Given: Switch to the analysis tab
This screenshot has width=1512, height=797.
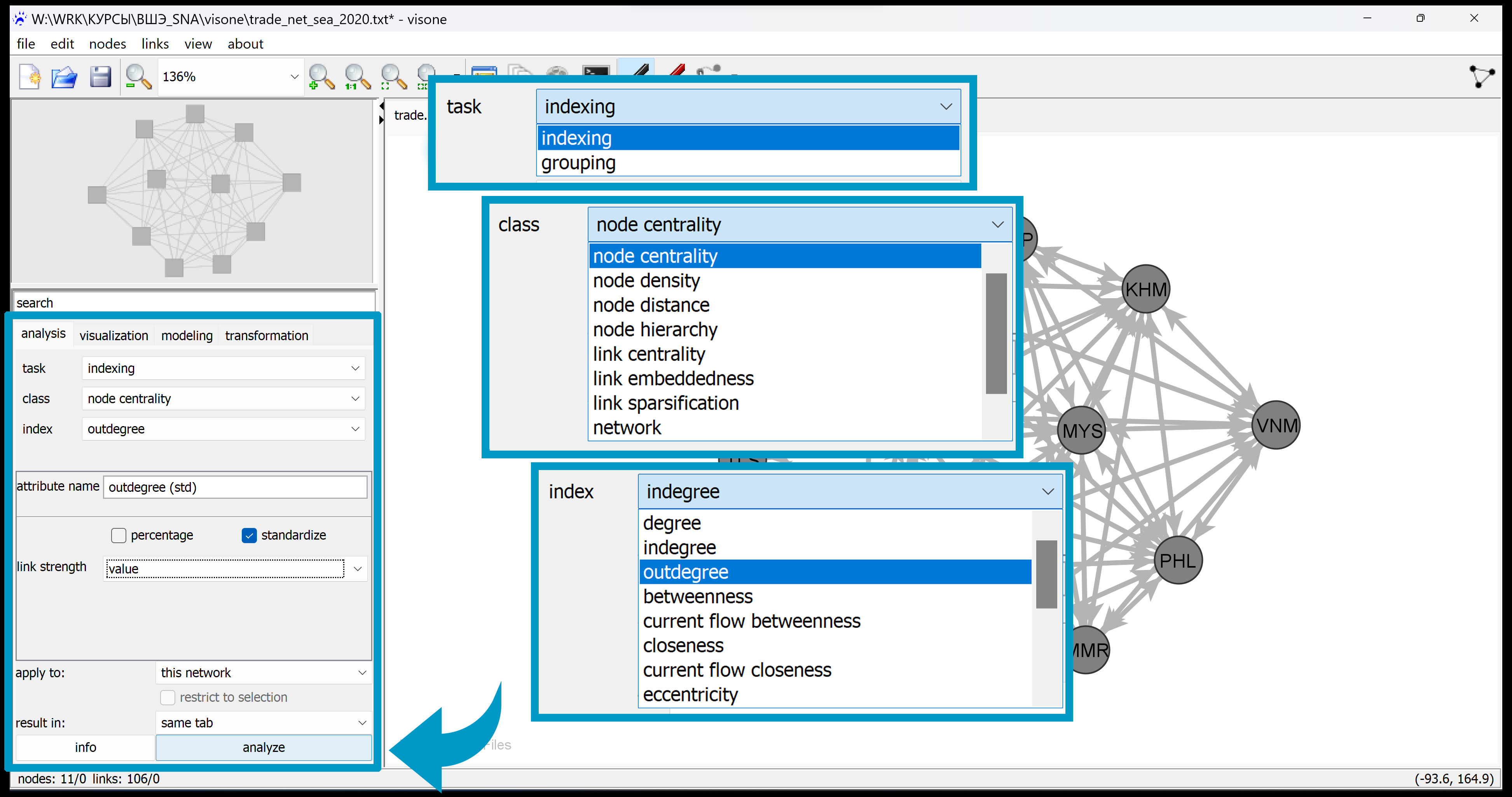Looking at the screenshot, I should click(44, 333).
